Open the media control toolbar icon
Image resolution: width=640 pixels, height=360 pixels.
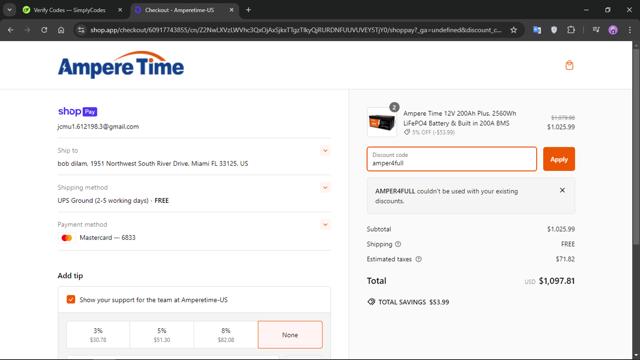point(596,30)
